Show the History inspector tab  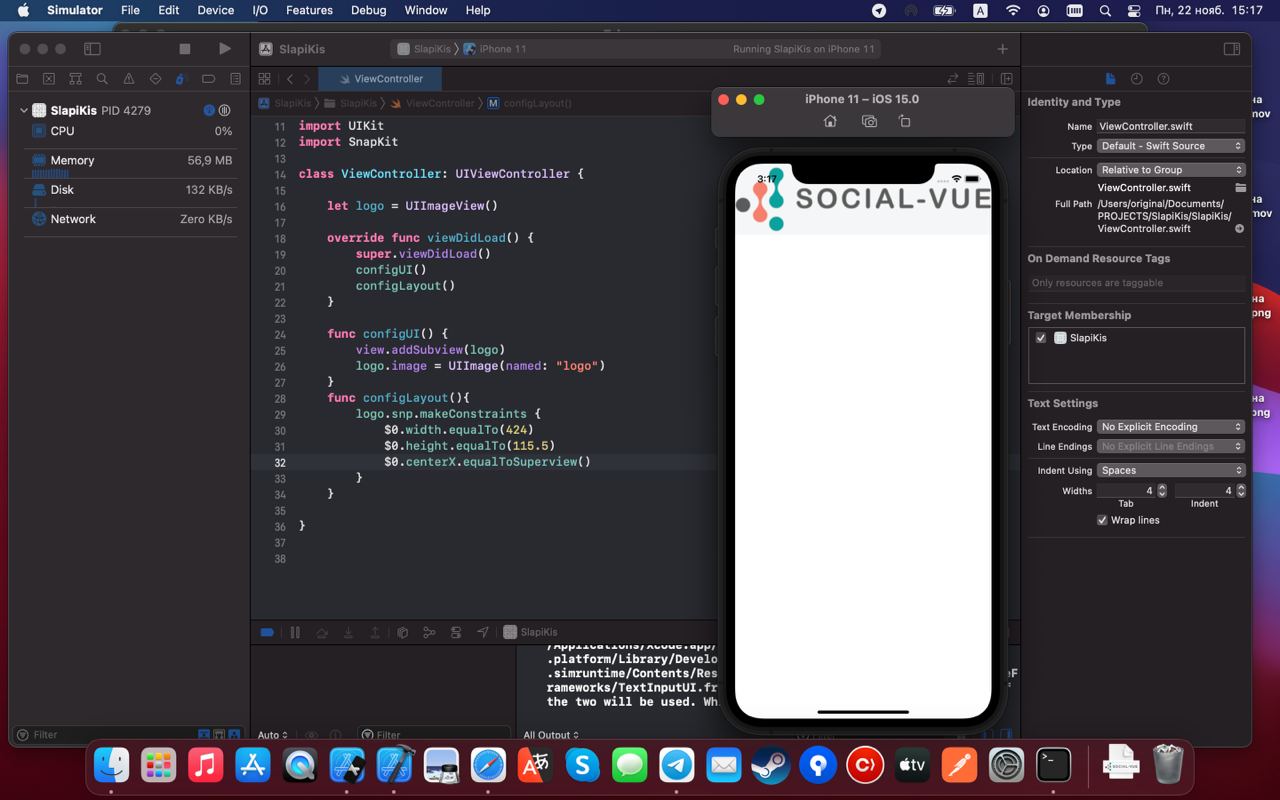pyautogui.click(x=1137, y=78)
